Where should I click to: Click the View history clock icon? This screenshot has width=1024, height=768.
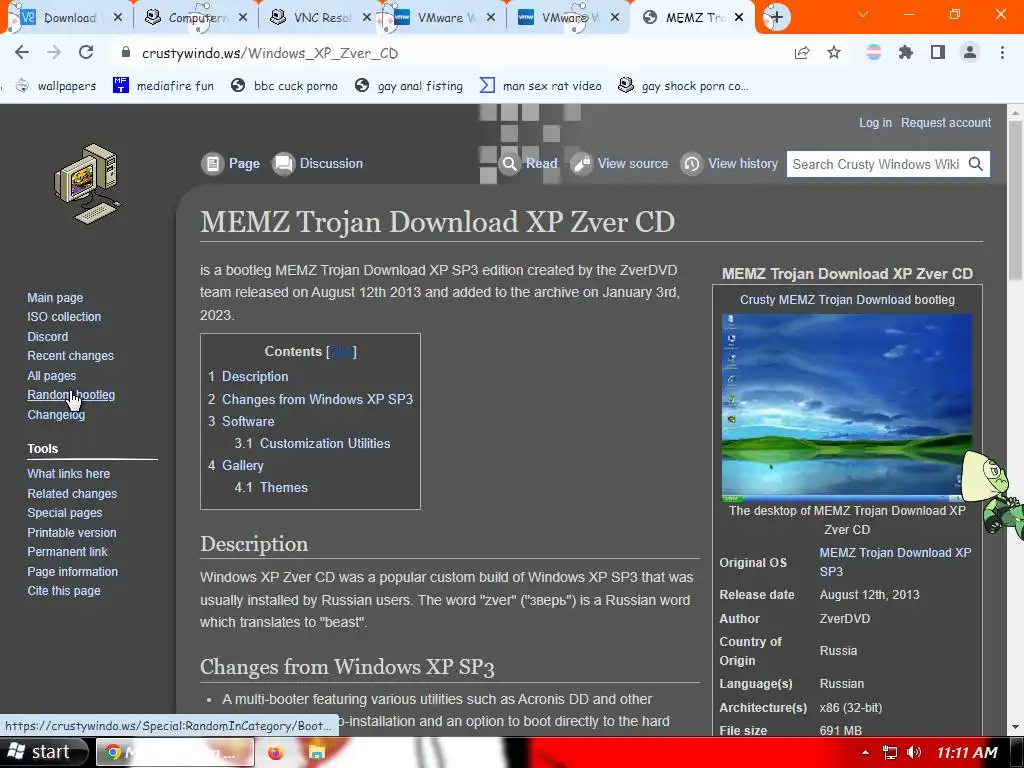pyautogui.click(x=692, y=163)
